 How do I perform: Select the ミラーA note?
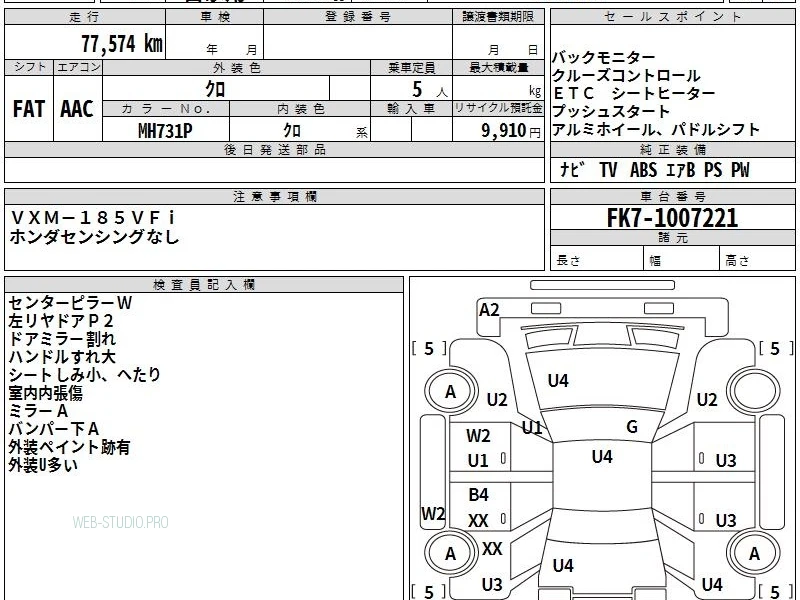point(38,411)
